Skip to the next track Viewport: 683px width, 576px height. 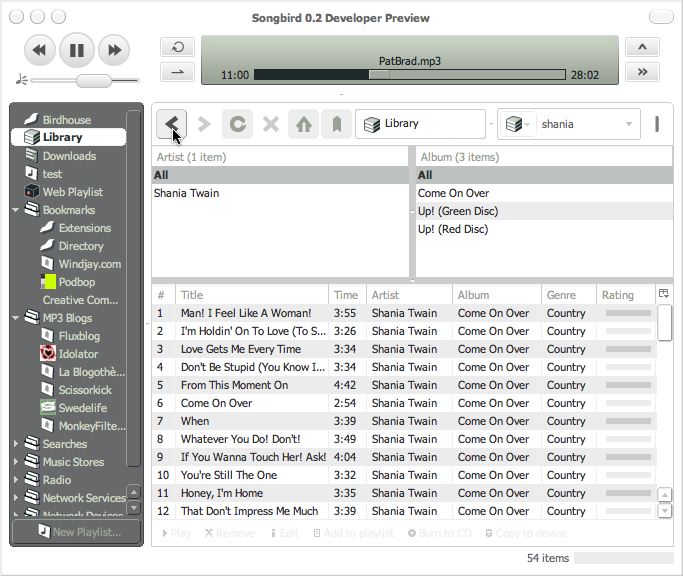(114, 49)
